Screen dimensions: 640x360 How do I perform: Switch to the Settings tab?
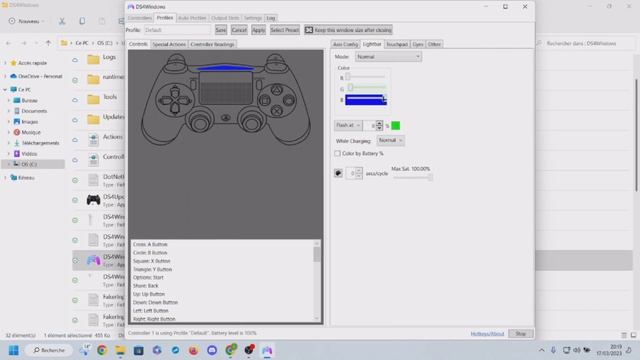253,18
